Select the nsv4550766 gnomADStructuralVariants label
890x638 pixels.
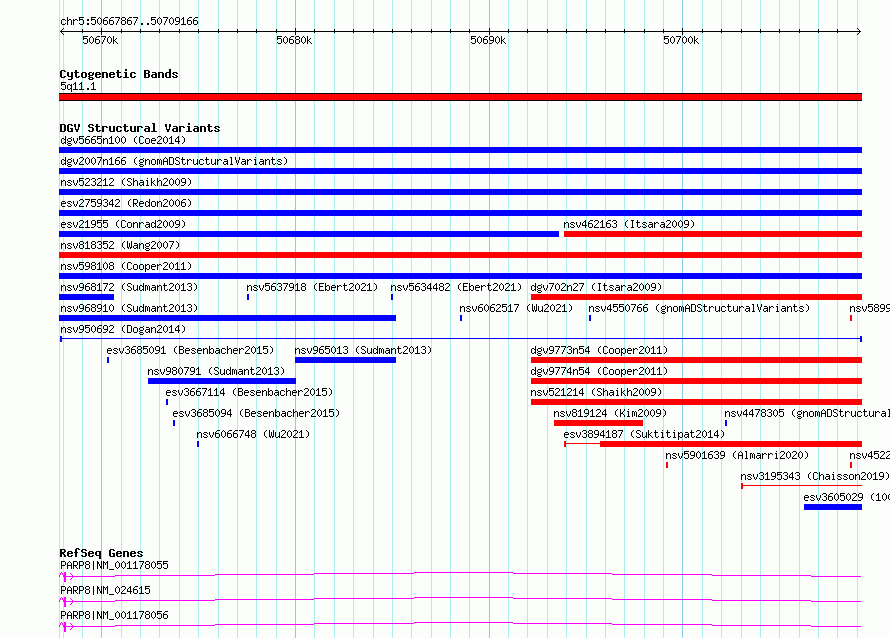[x=699, y=308]
